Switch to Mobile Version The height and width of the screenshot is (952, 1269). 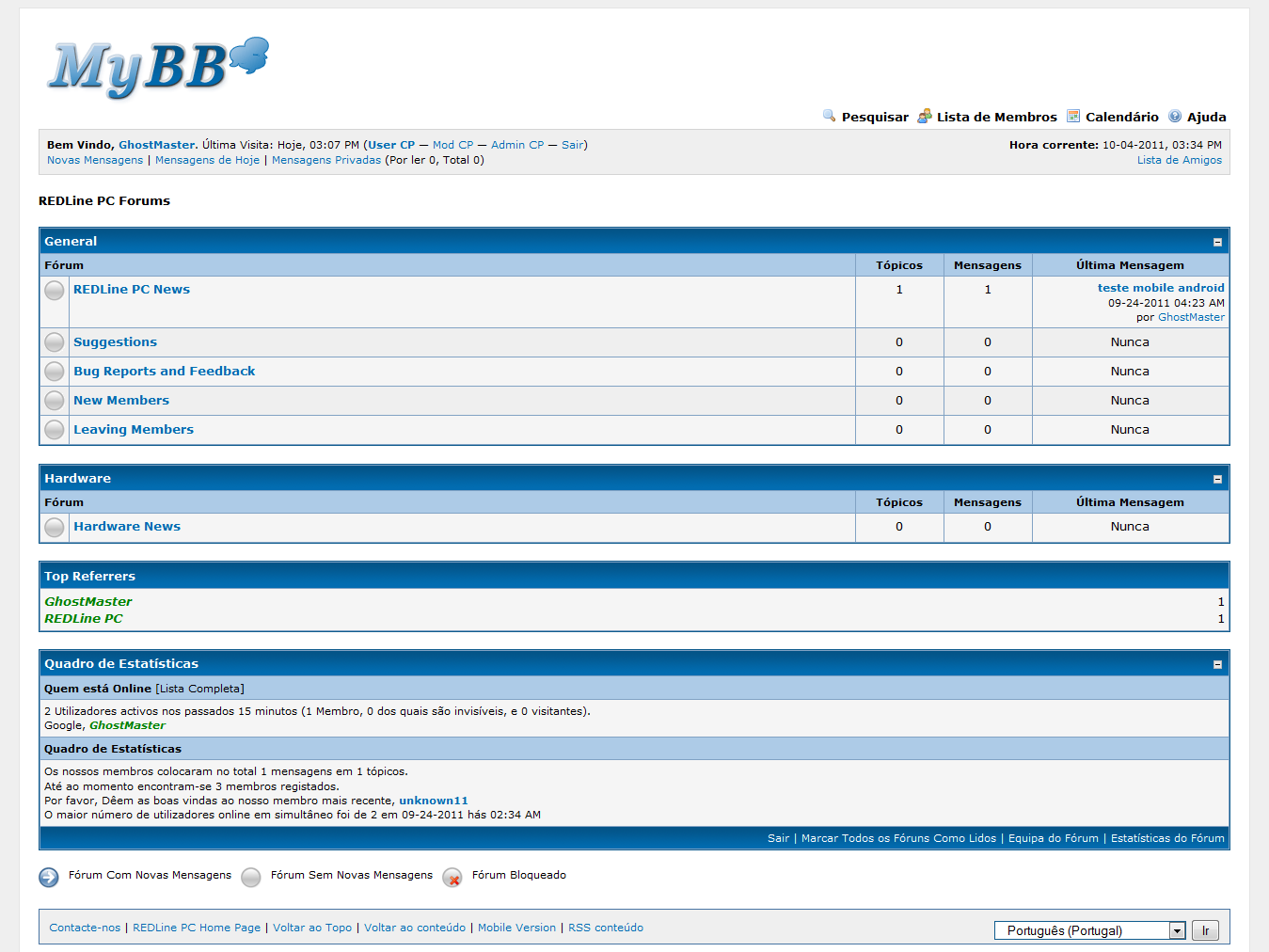pos(516,928)
